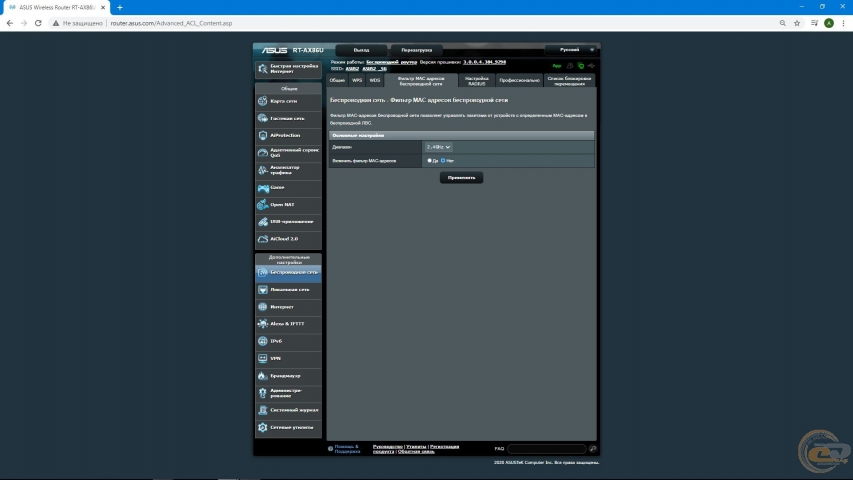Open the roaming block list tab
The image size is (853, 480).
[569, 81]
